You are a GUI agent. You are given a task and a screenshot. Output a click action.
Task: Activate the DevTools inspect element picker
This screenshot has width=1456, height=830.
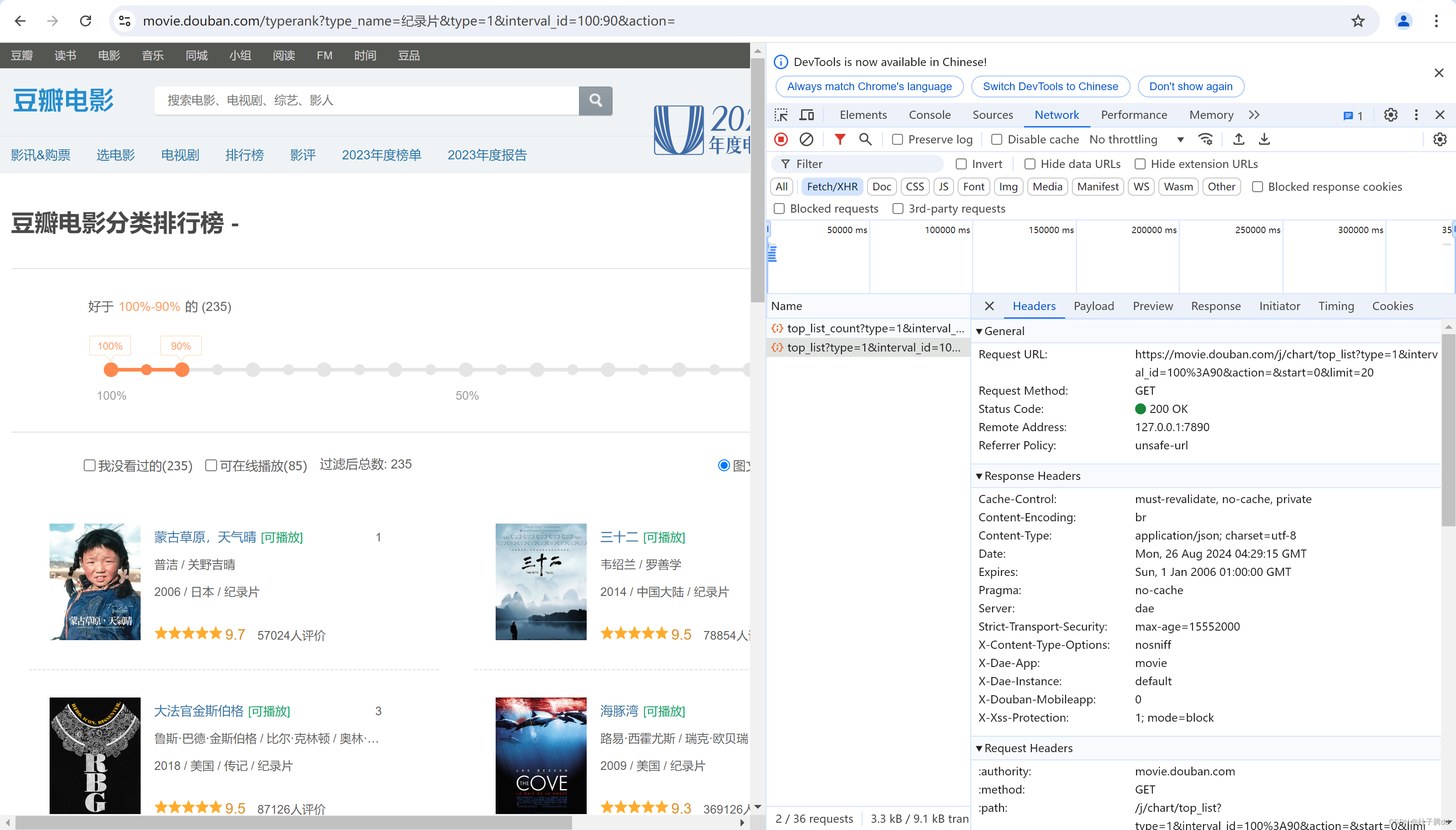[781, 115]
